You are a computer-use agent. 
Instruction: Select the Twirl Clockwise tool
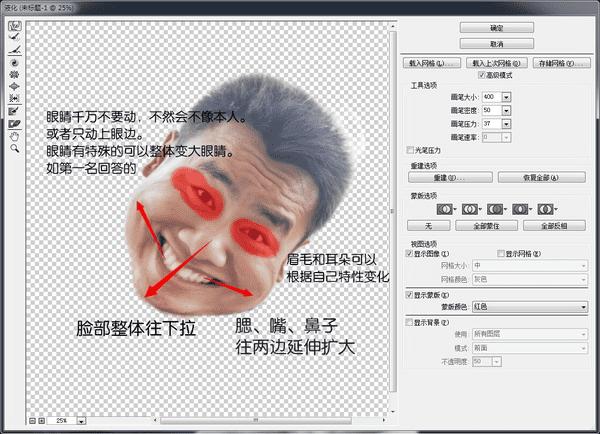pyautogui.click(x=15, y=62)
